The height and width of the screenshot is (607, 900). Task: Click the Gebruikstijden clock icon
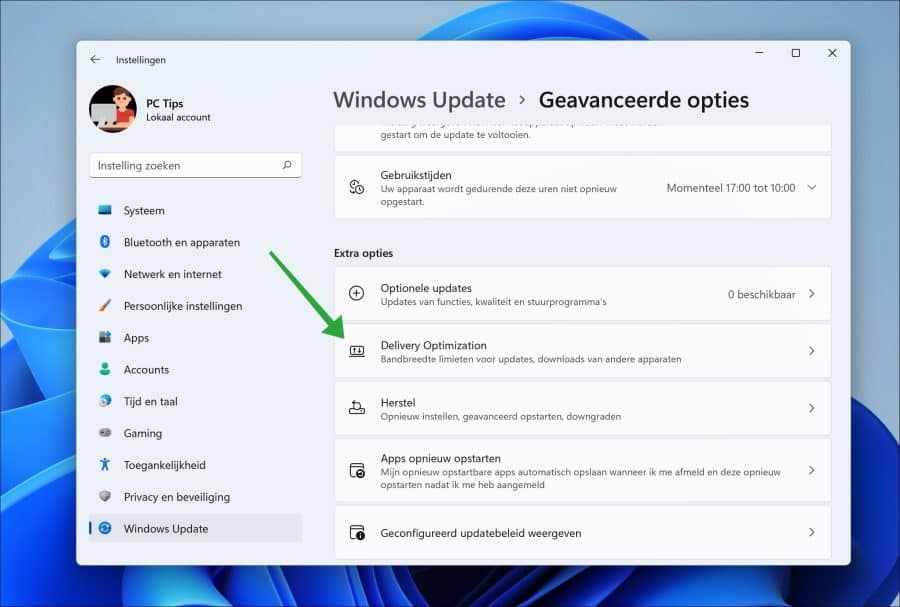pos(356,188)
